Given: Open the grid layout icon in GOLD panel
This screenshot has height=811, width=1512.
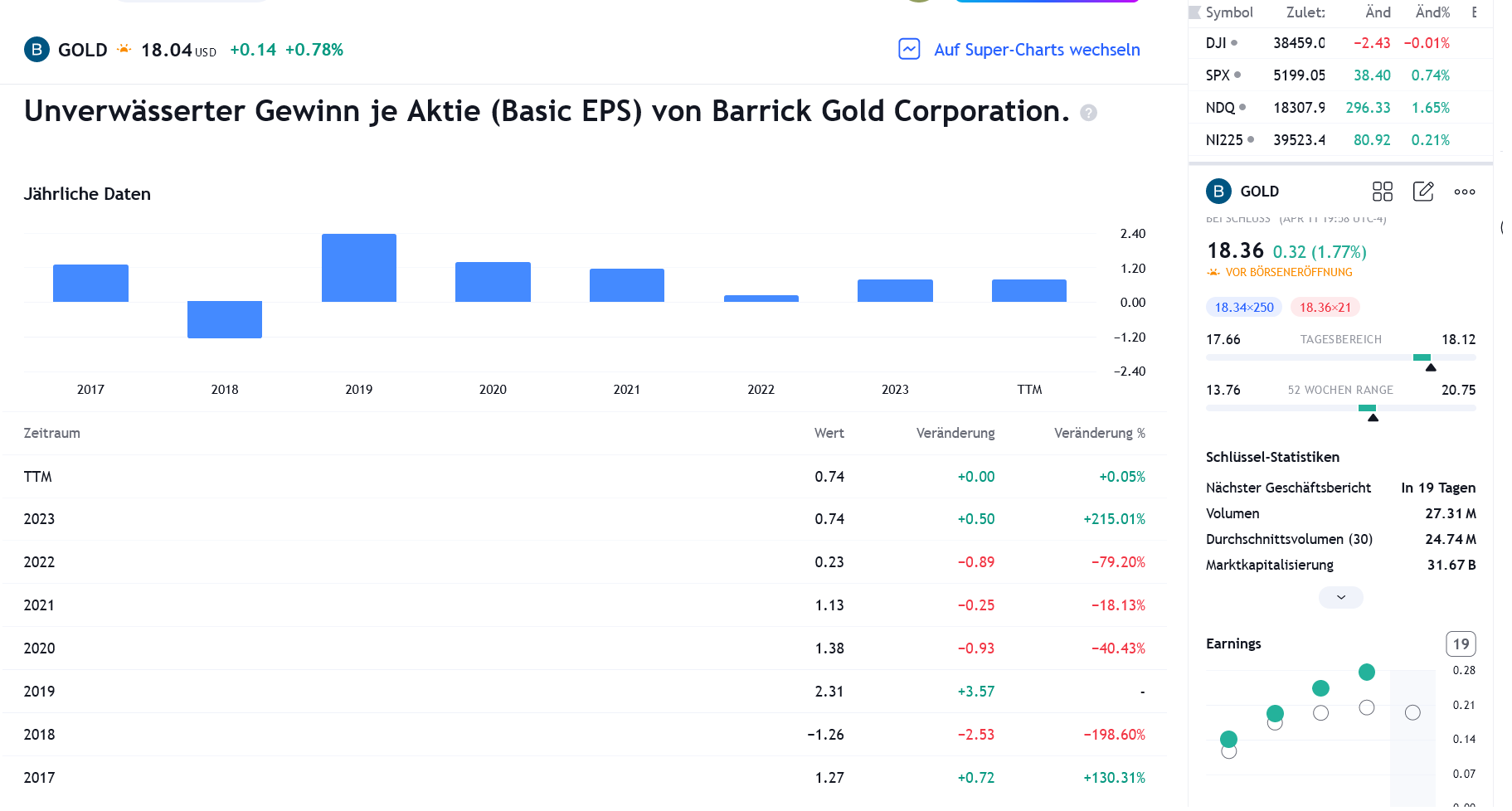Looking at the screenshot, I should click(1382, 192).
